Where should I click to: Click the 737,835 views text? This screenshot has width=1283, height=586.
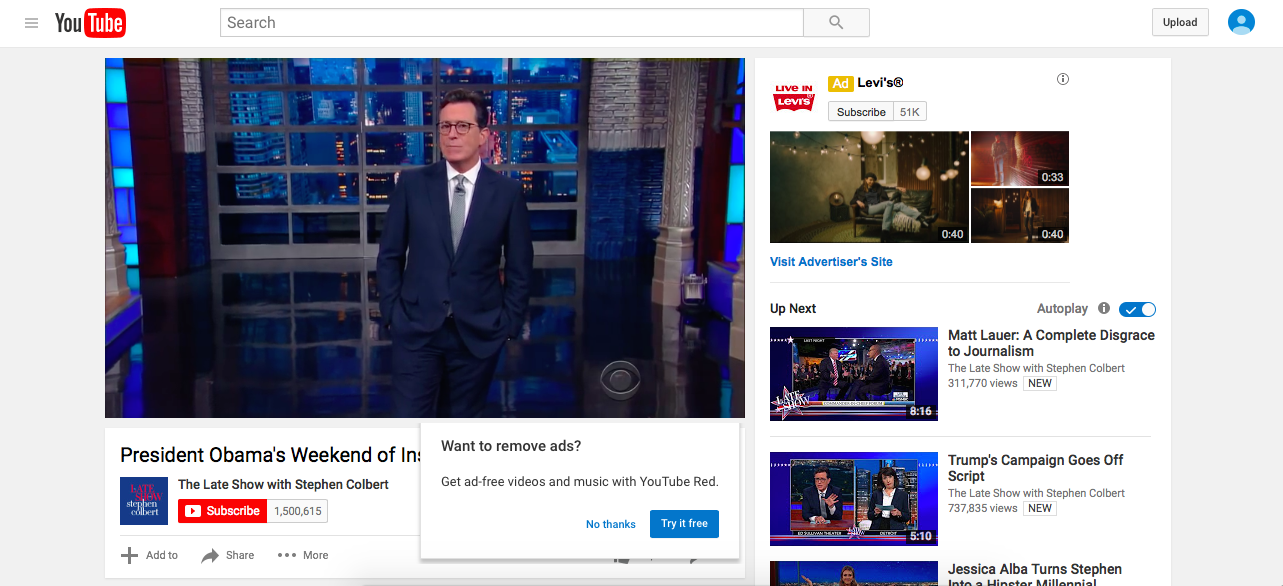[982, 508]
